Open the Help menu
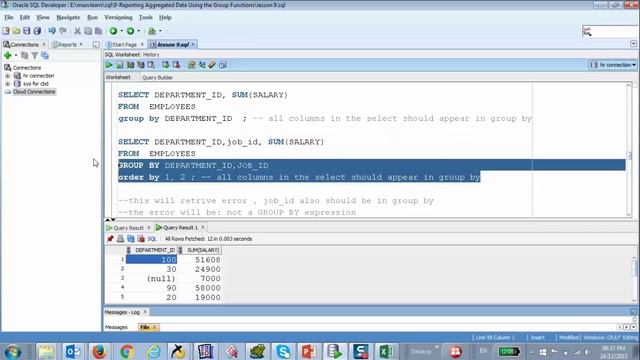This screenshot has height=360, width=640. click(165, 18)
